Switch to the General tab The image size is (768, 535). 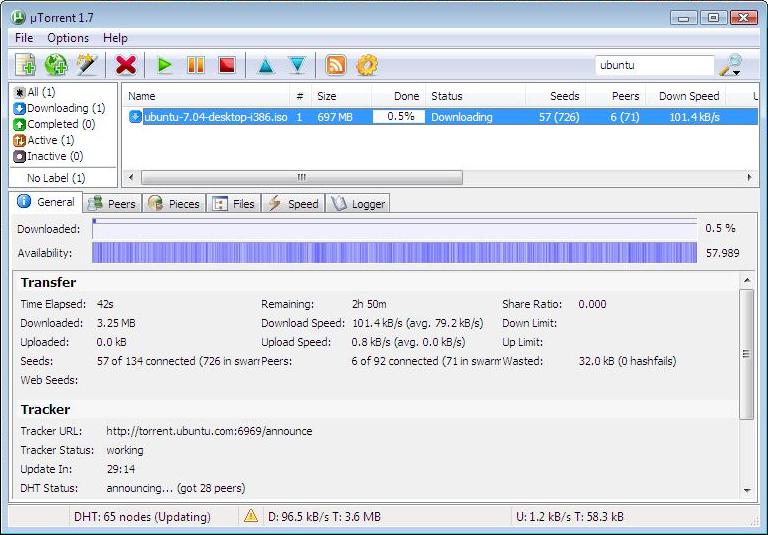click(46, 202)
